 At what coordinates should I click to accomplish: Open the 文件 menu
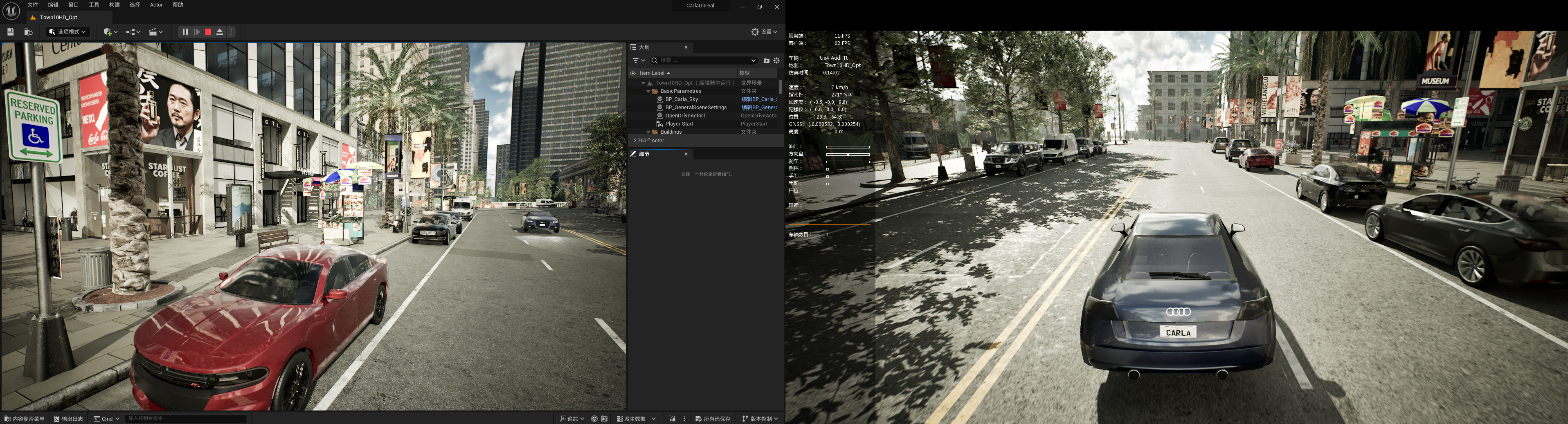point(33,5)
